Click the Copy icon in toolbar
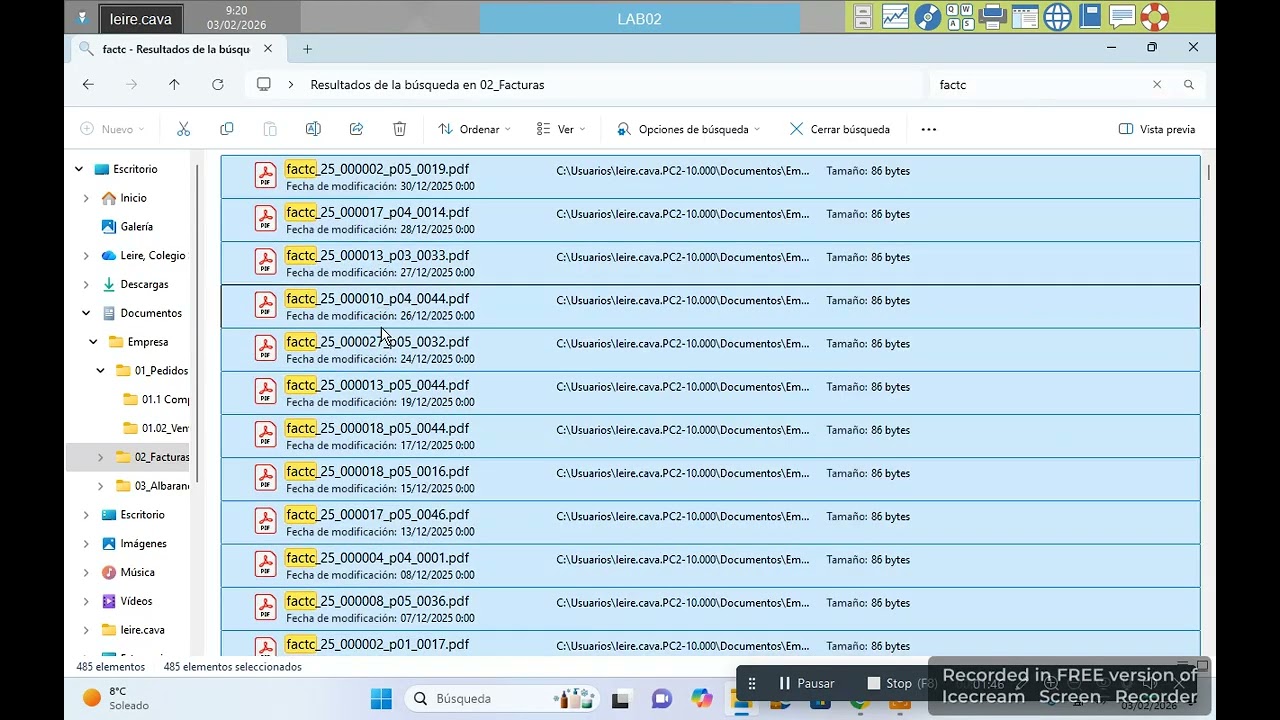Viewport: 1280px width, 720px height. tap(227, 129)
